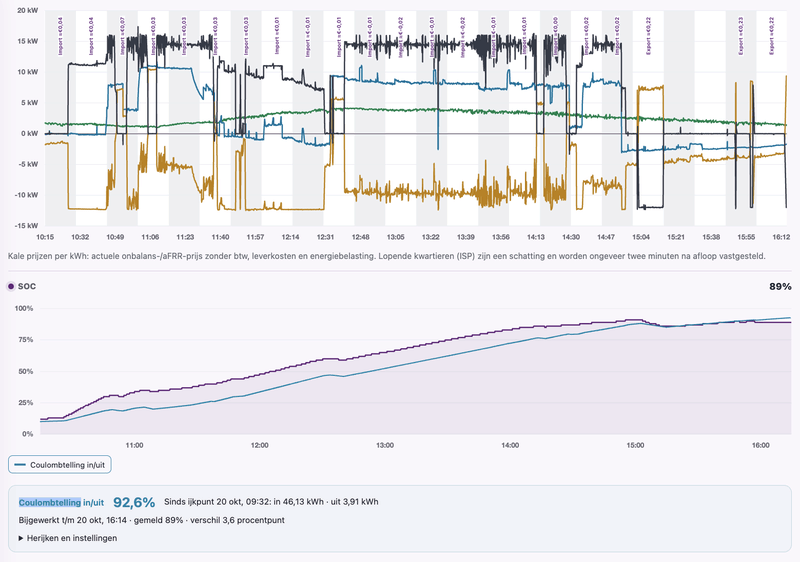The image size is (800, 562).
Task: Click the 89% SOC value at top right
Action: [x=780, y=287]
